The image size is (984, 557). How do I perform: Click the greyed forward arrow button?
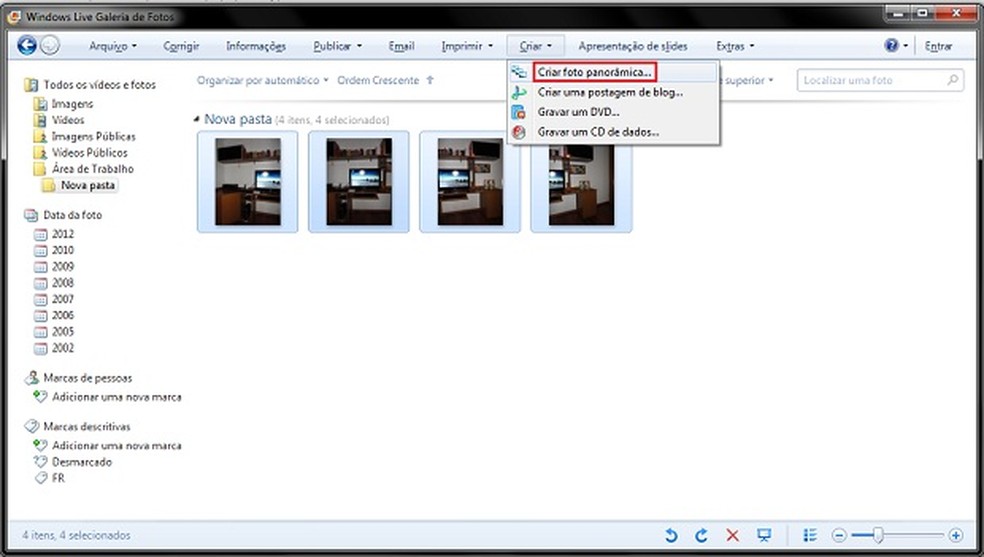pos(50,45)
